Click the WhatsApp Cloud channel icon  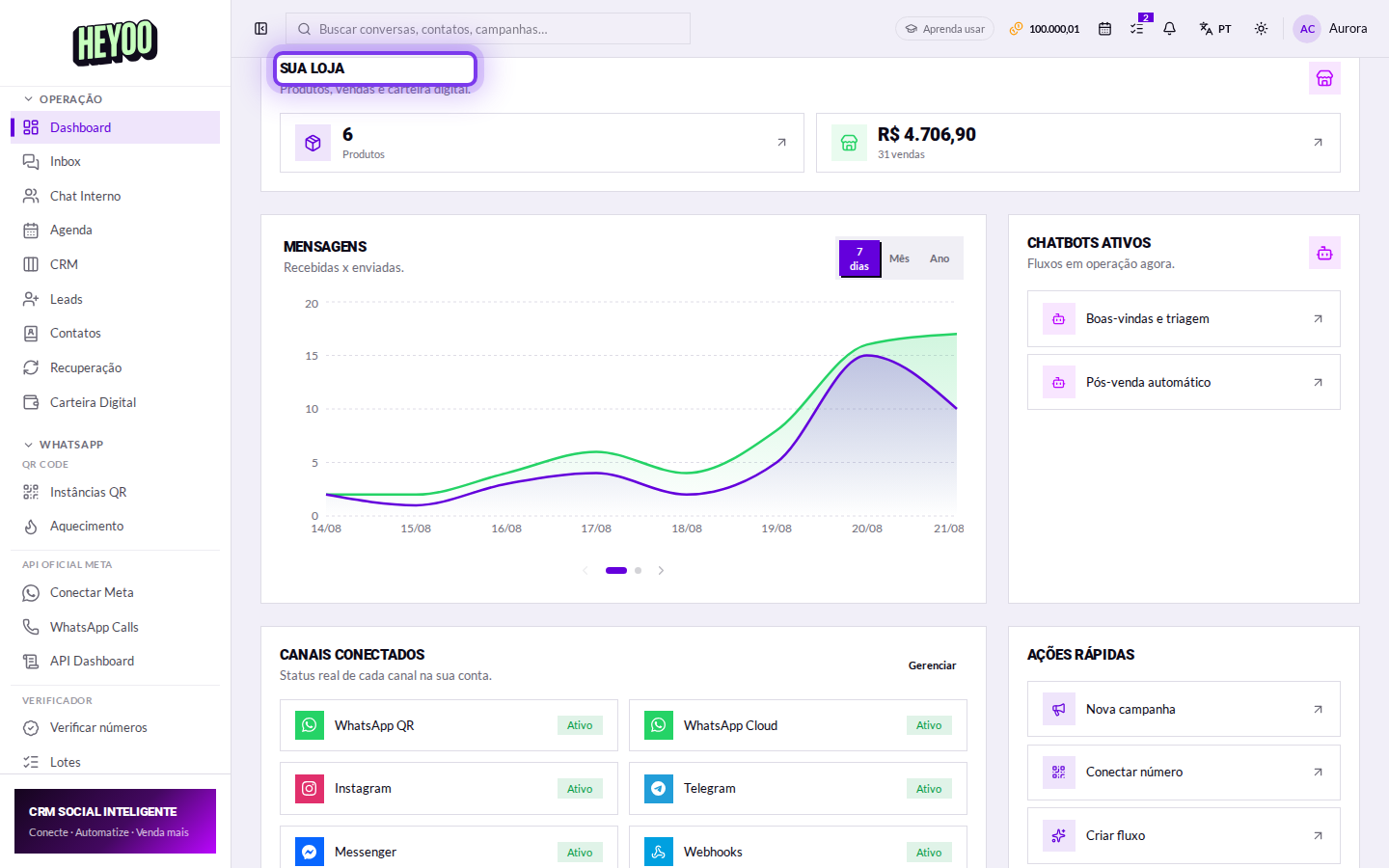point(659,725)
